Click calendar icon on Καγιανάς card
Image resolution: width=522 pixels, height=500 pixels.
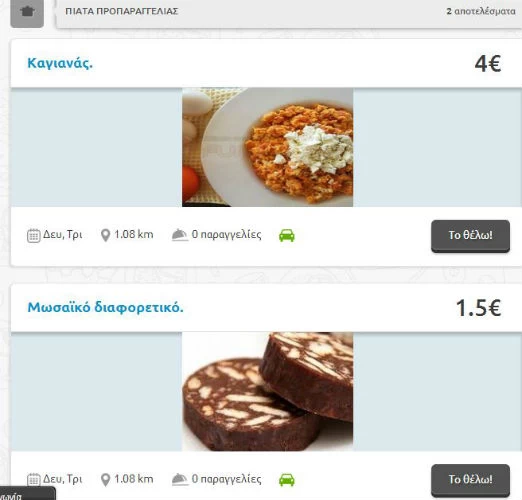tap(33, 235)
